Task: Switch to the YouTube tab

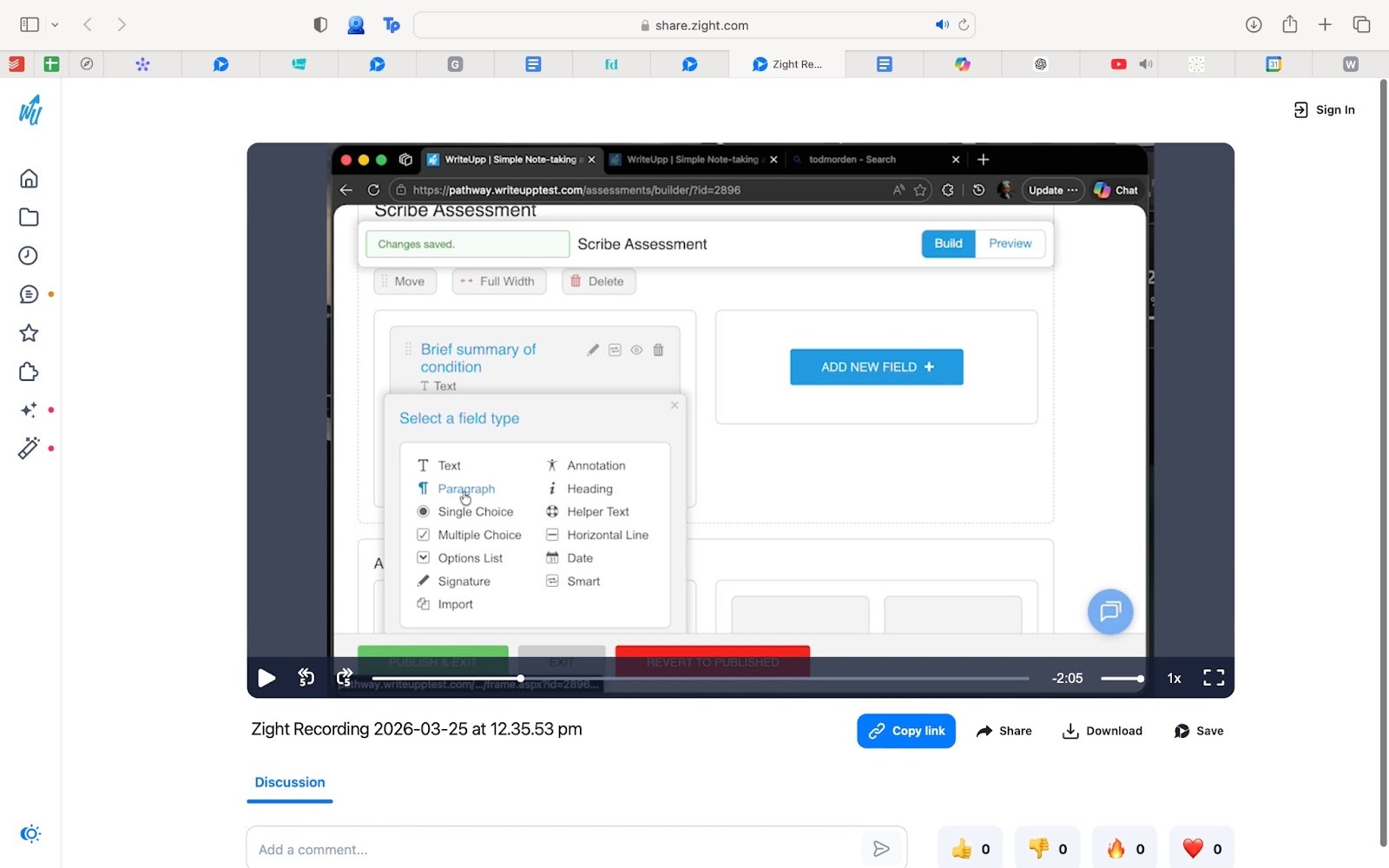Action: [x=1118, y=64]
